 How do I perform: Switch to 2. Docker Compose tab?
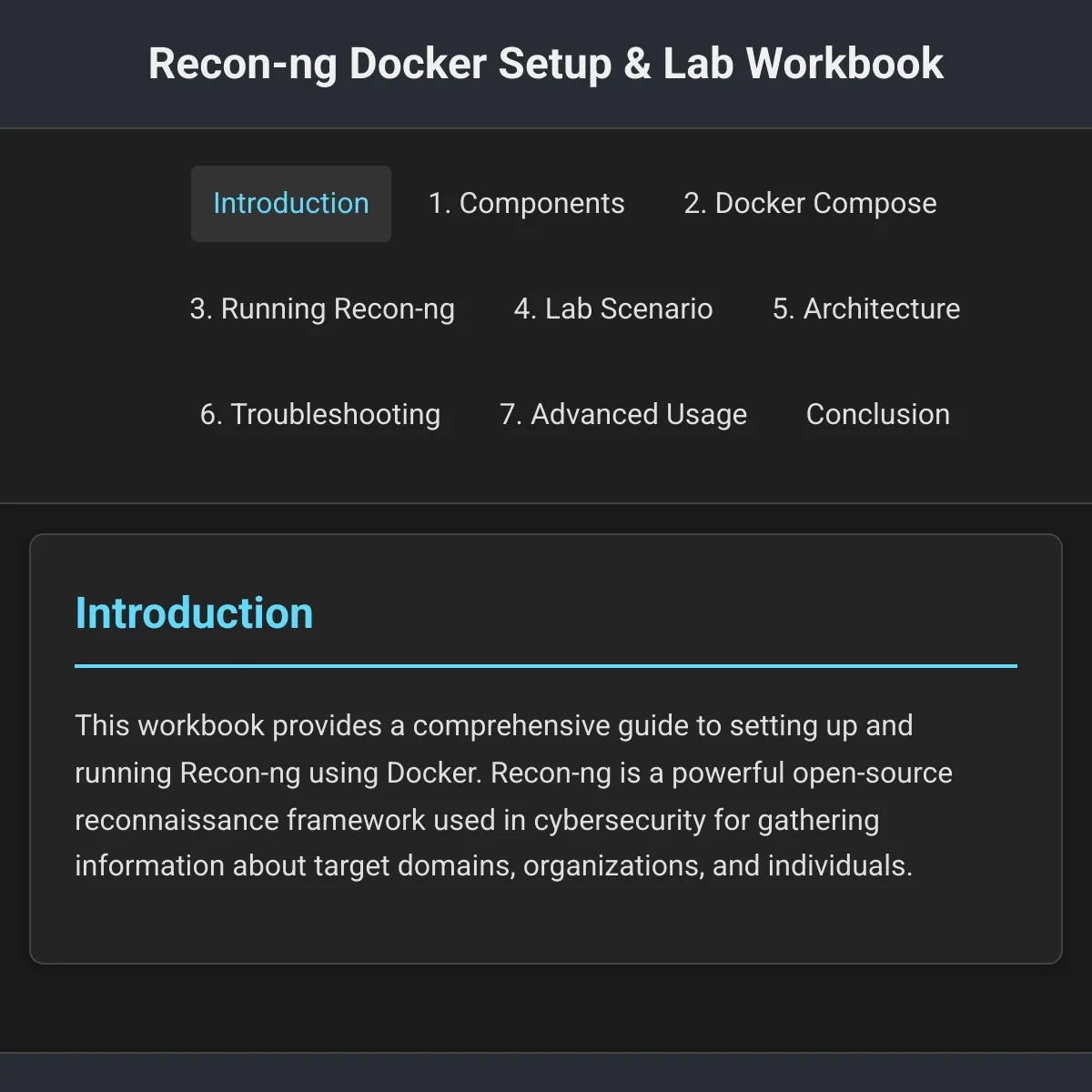[x=810, y=204]
